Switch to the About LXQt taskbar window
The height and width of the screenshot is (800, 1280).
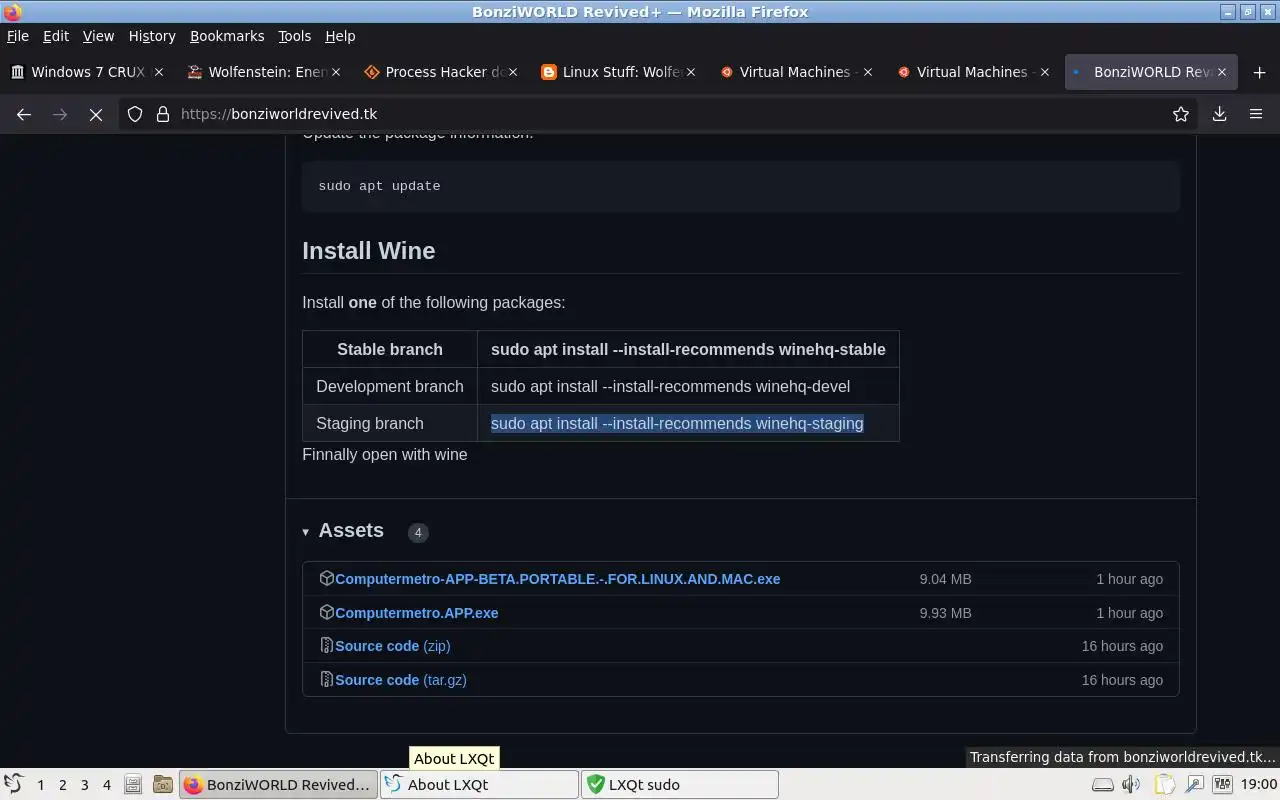coord(479,785)
